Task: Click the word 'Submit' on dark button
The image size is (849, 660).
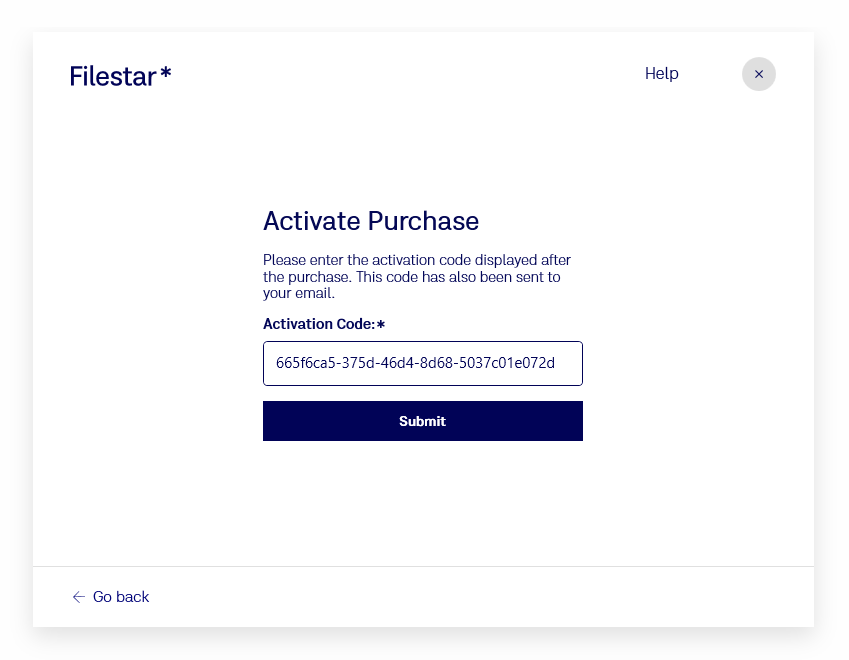Action: coord(422,421)
